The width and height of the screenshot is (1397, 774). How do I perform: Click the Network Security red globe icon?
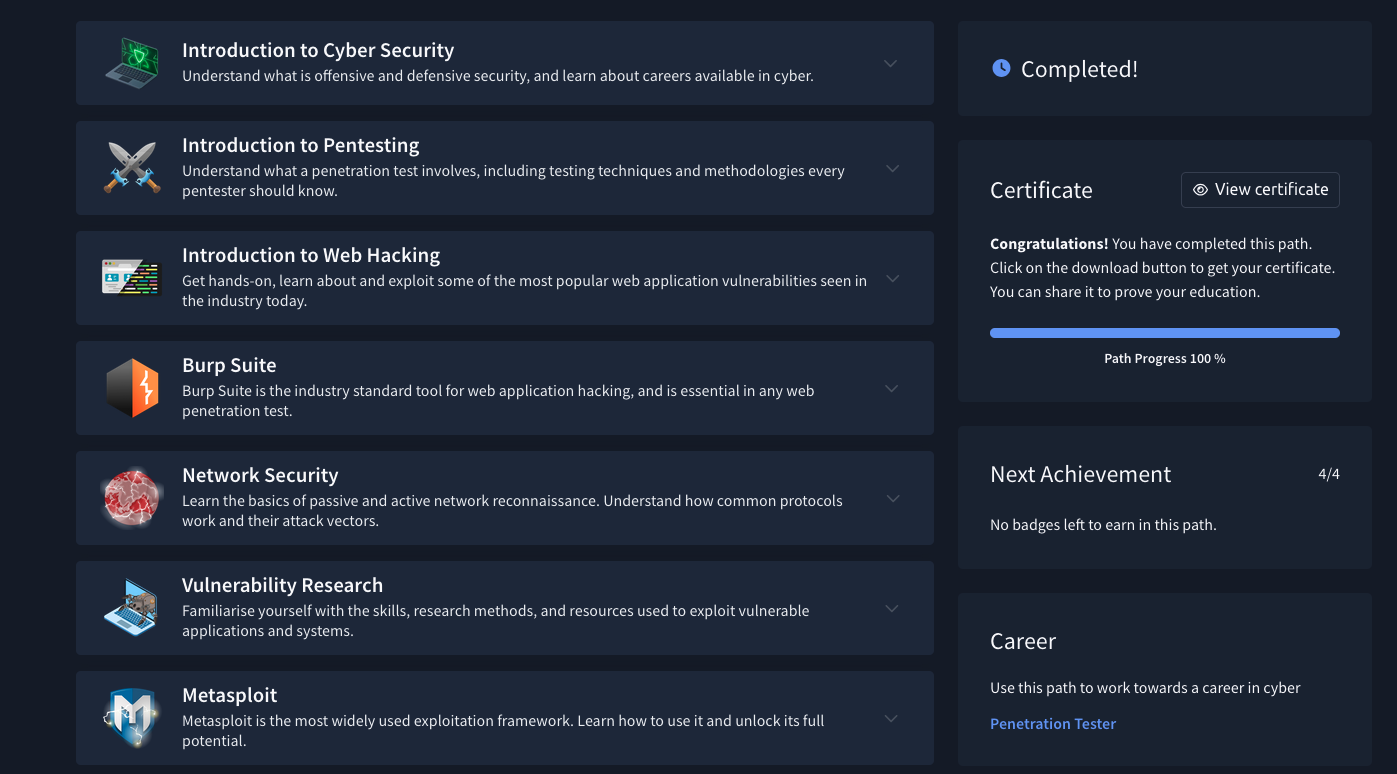tap(132, 498)
